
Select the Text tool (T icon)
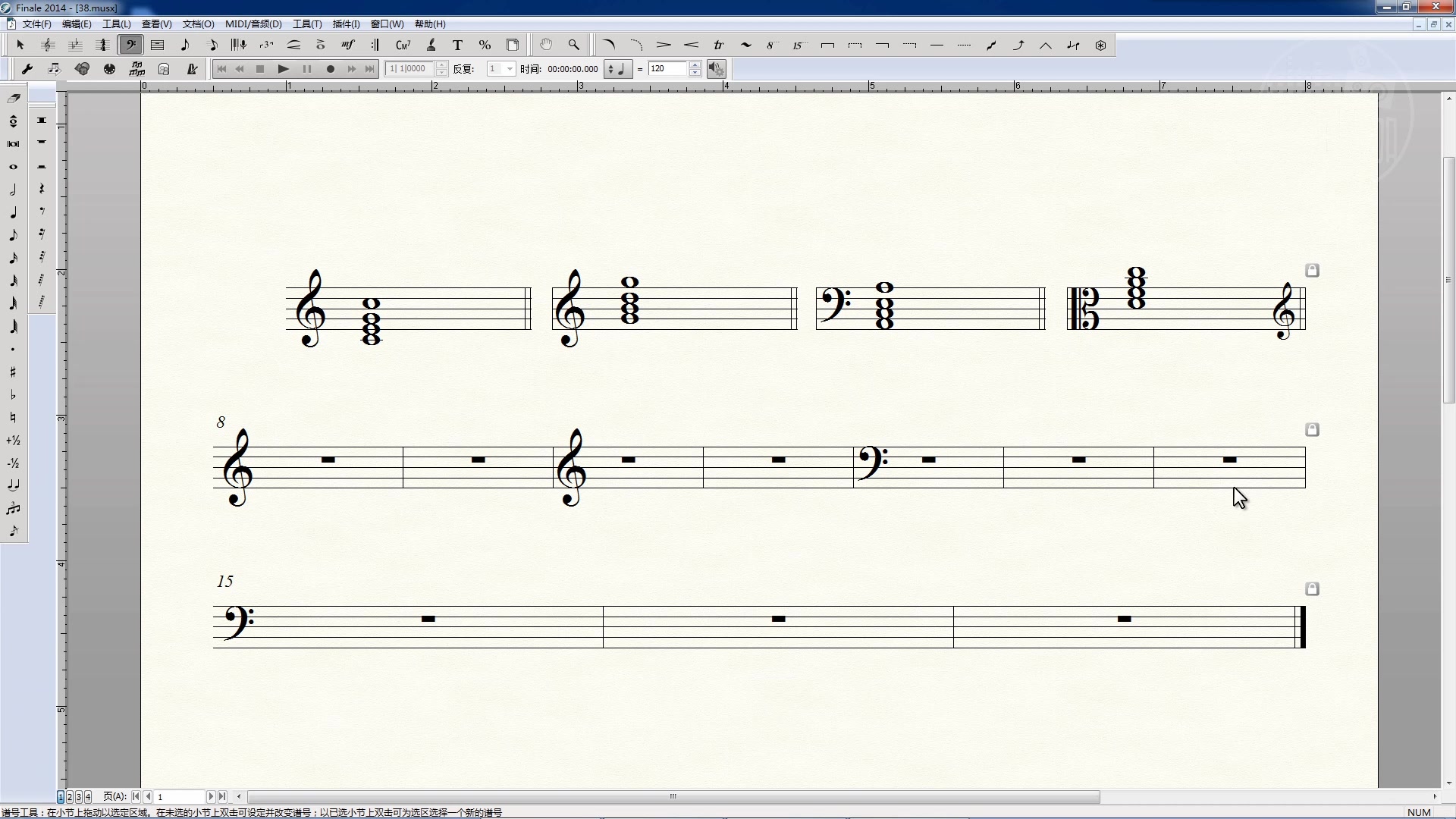click(457, 45)
